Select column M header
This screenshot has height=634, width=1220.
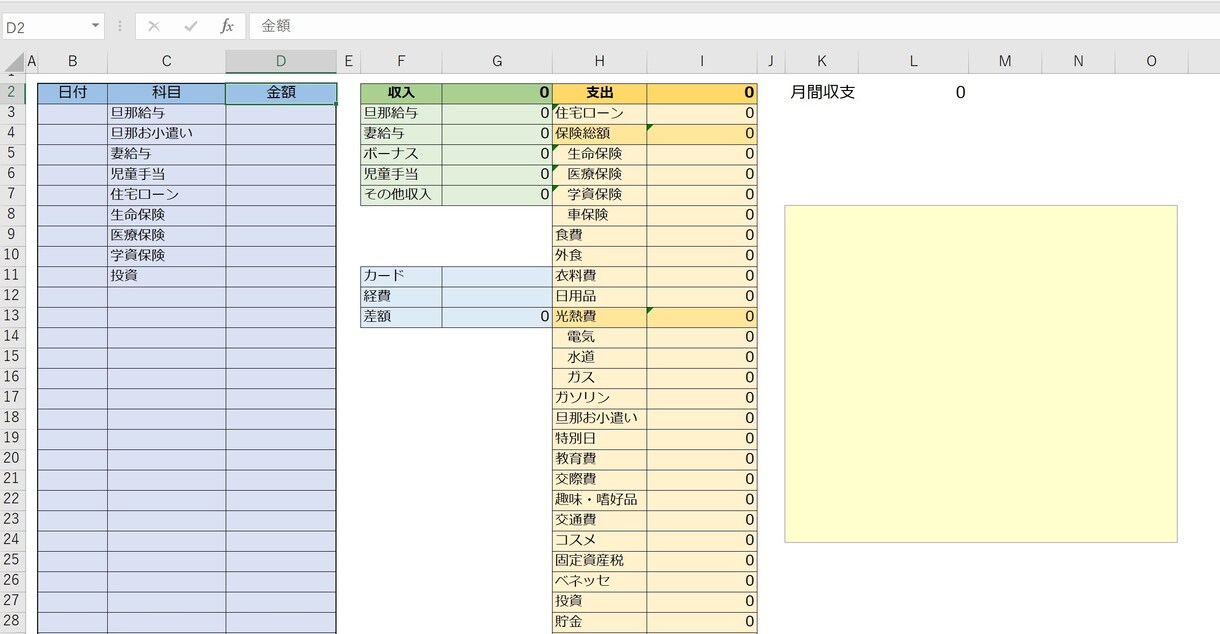(1005, 62)
